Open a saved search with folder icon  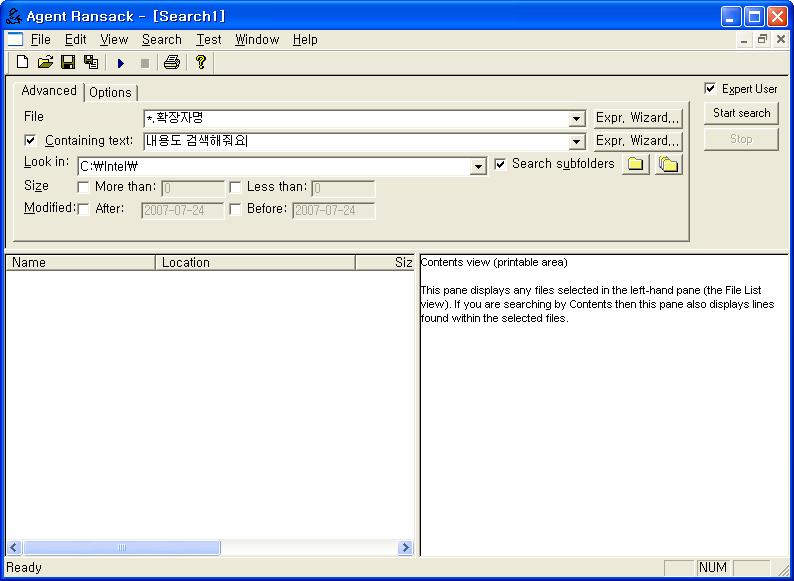(x=45, y=62)
